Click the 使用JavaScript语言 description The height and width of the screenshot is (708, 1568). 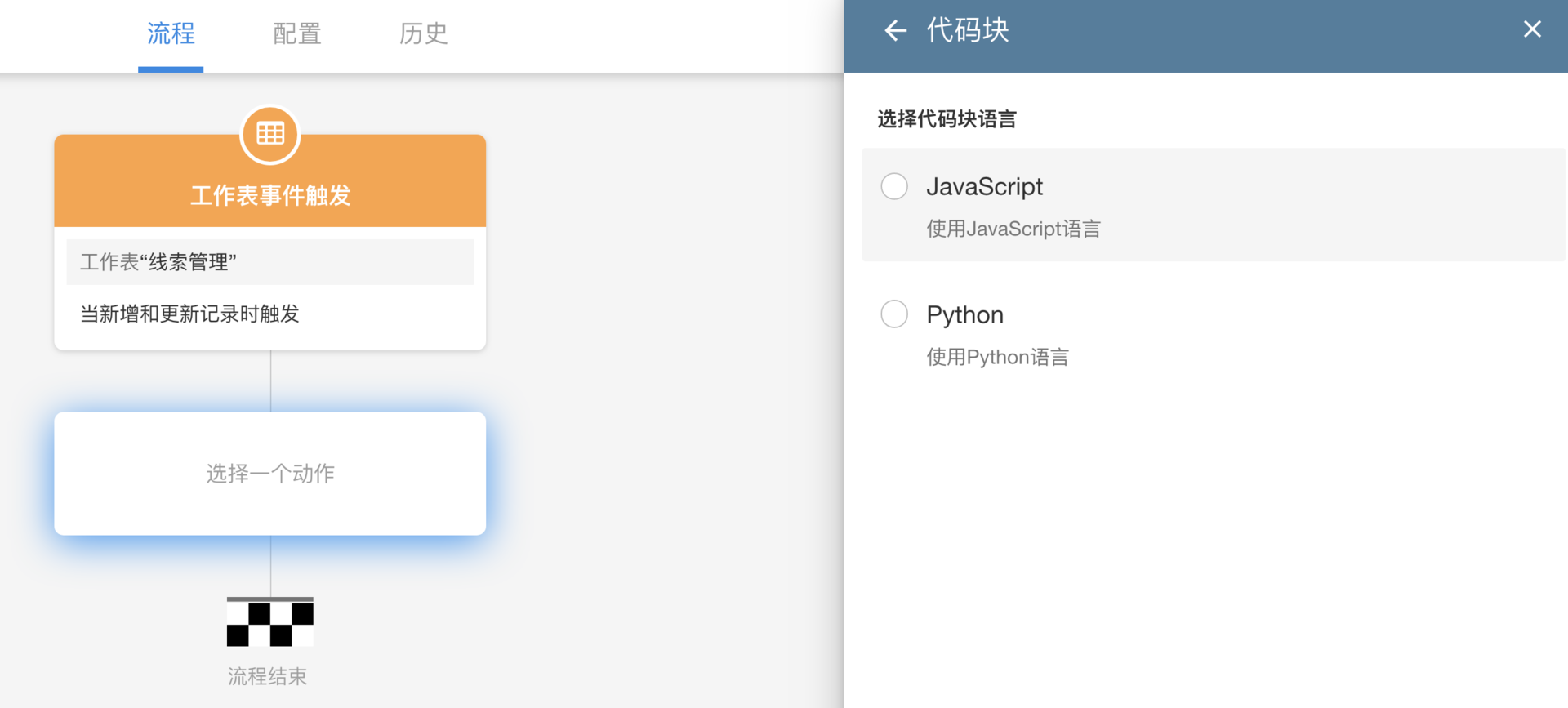tap(1013, 229)
